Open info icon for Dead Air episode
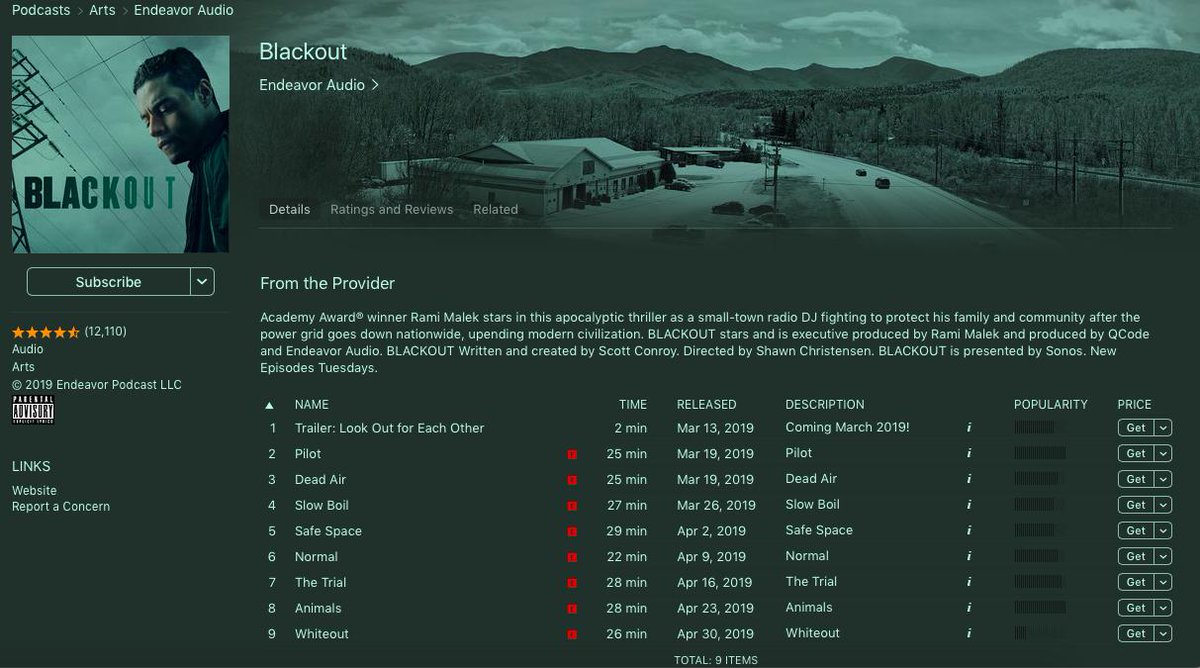1200x668 pixels. tap(968, 479)
